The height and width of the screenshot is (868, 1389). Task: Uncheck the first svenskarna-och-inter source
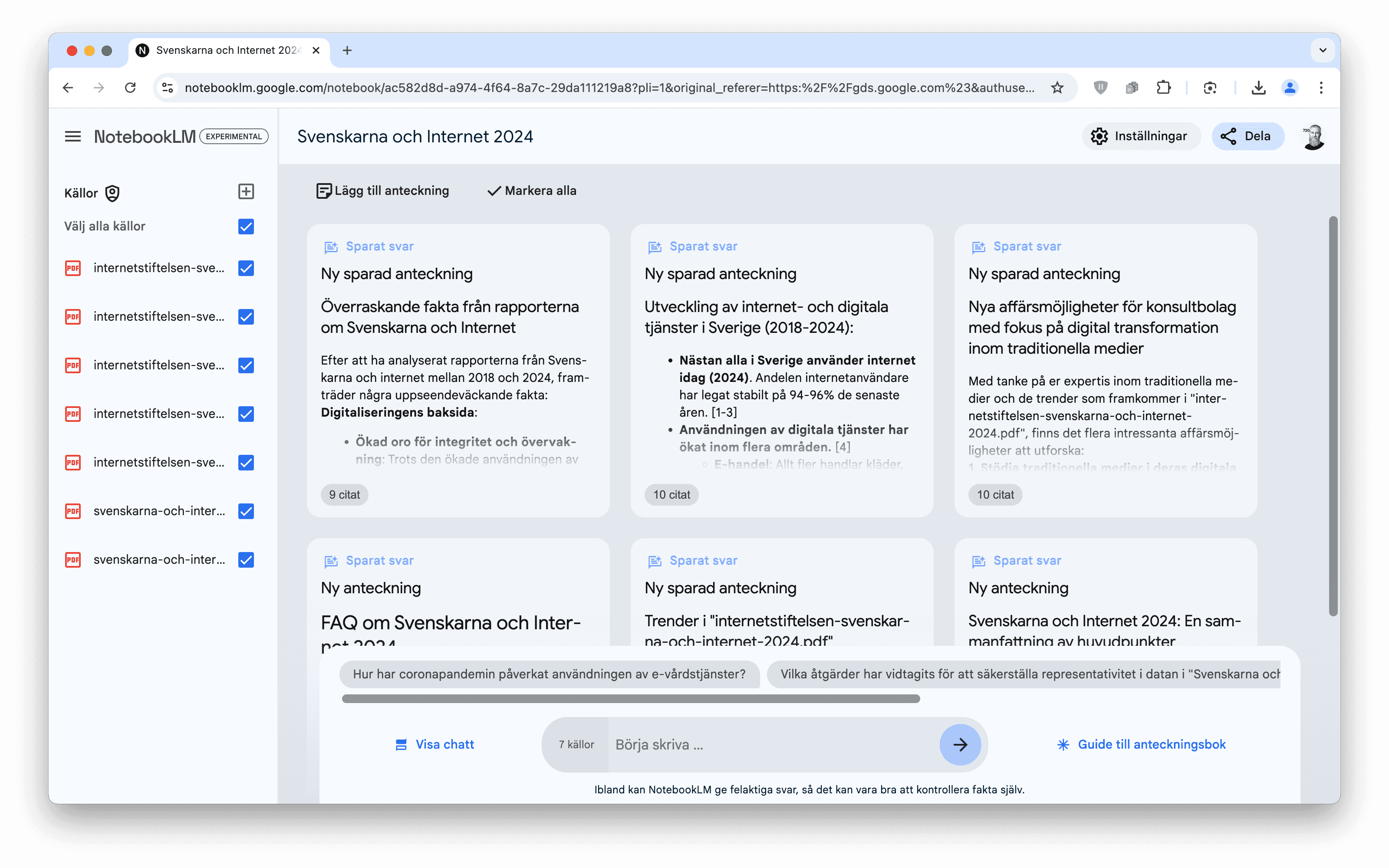tap(246, 511)
